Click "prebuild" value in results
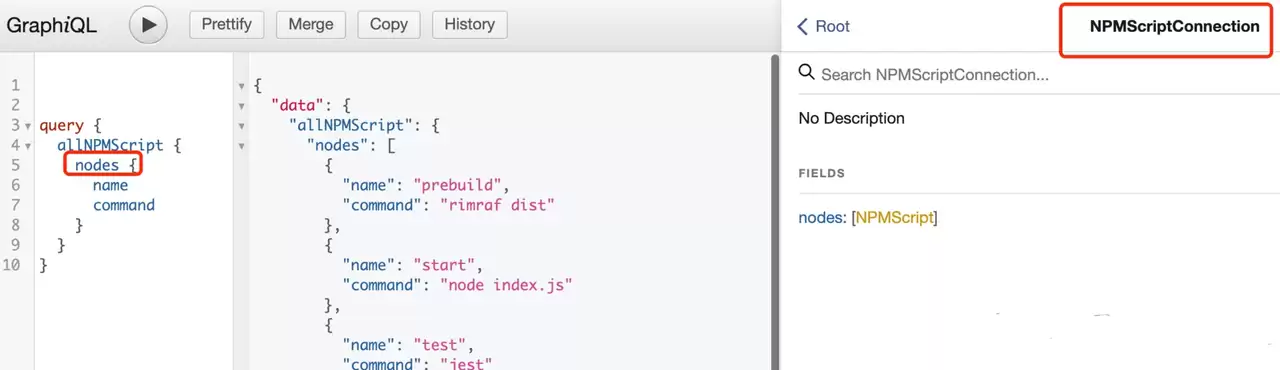The height and width of the screenshot is (370, 1280). coord(461,185)
